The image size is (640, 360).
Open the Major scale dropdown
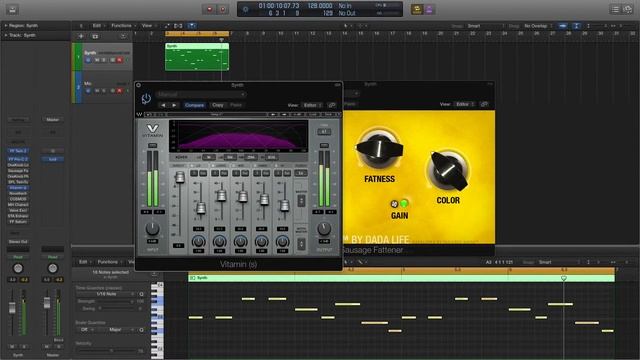pos(116,329)
